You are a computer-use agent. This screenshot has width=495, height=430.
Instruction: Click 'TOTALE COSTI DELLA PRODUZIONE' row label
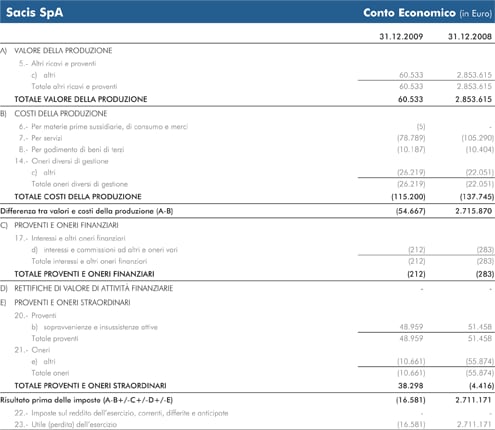coord(78,197)
